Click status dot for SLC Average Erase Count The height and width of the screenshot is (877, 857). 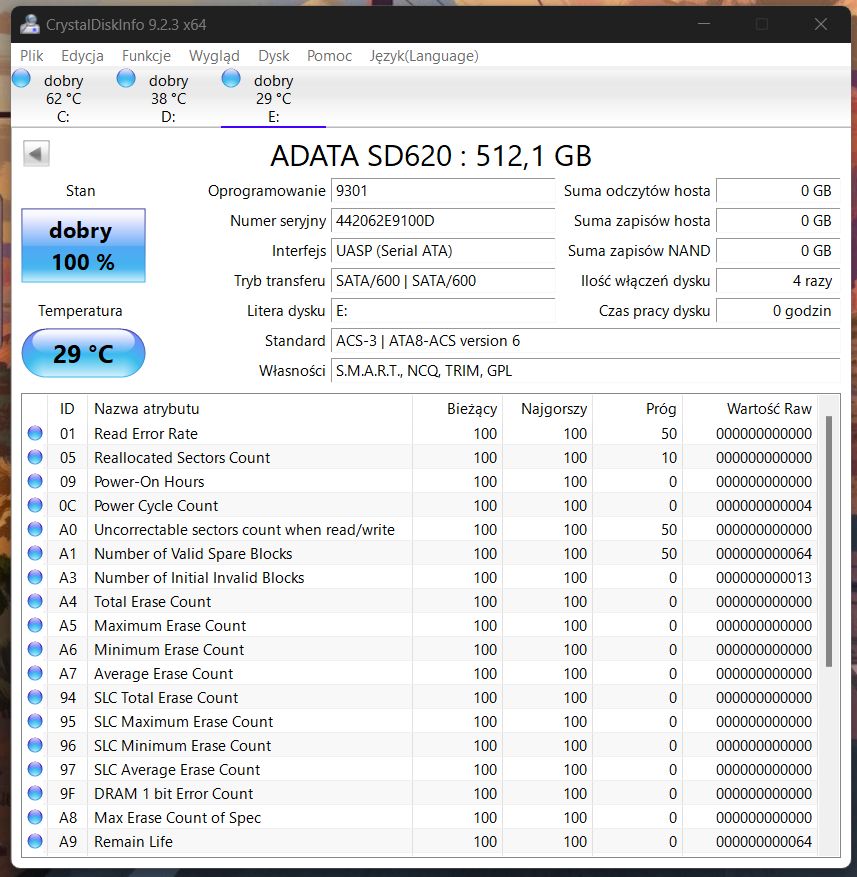click(x=35, y=770)
